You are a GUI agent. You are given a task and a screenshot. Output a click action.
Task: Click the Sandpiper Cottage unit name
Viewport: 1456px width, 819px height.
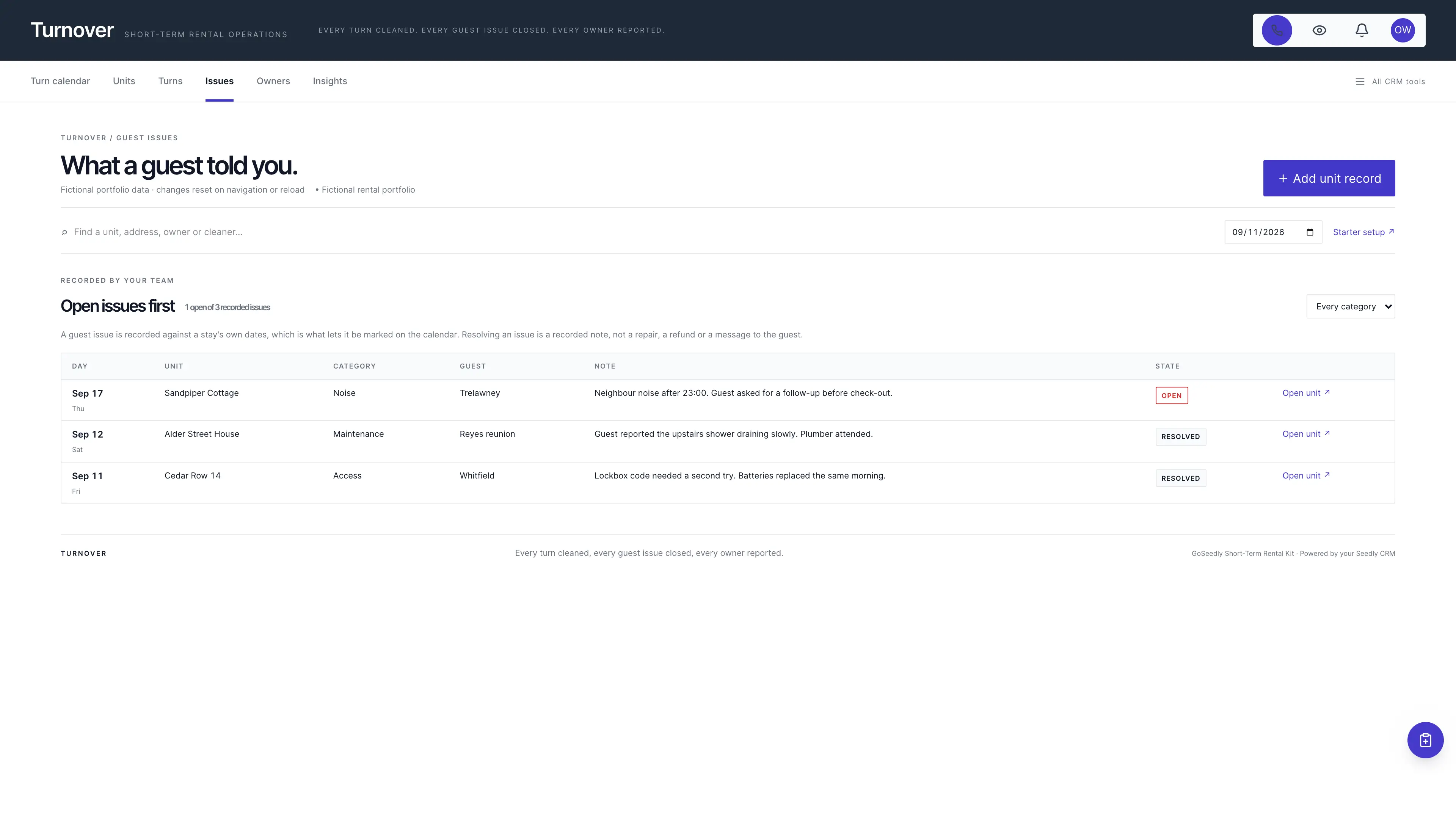[201, 394]
